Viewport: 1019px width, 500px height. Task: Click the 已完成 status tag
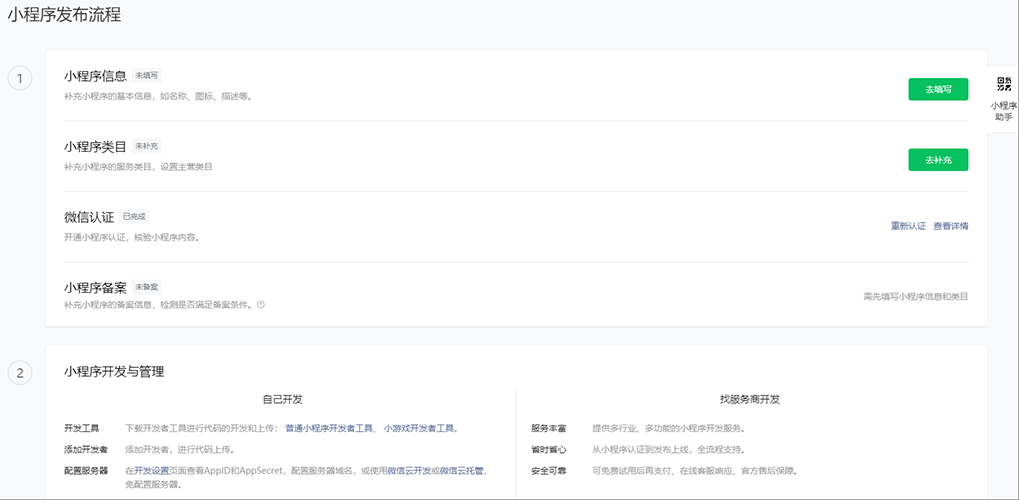coord(134,216)
